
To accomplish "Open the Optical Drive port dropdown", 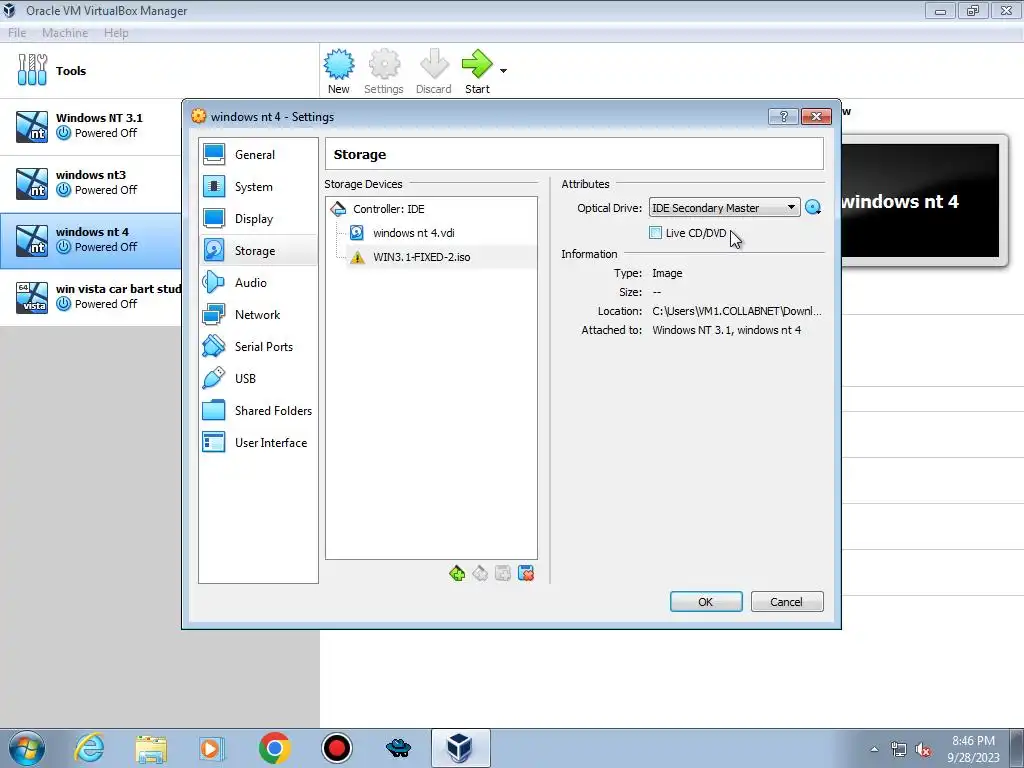I will click(724, 208).
